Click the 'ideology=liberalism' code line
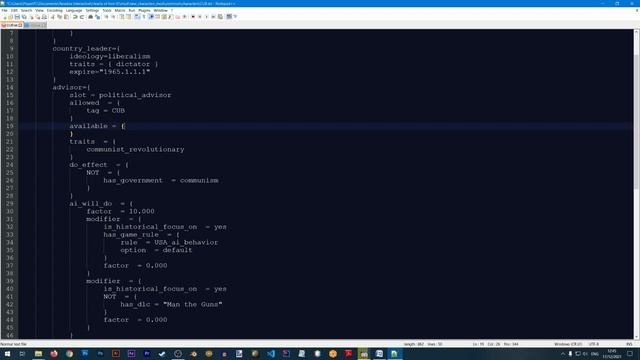Screen dimensions: 640x360 [x=110, y=56]
